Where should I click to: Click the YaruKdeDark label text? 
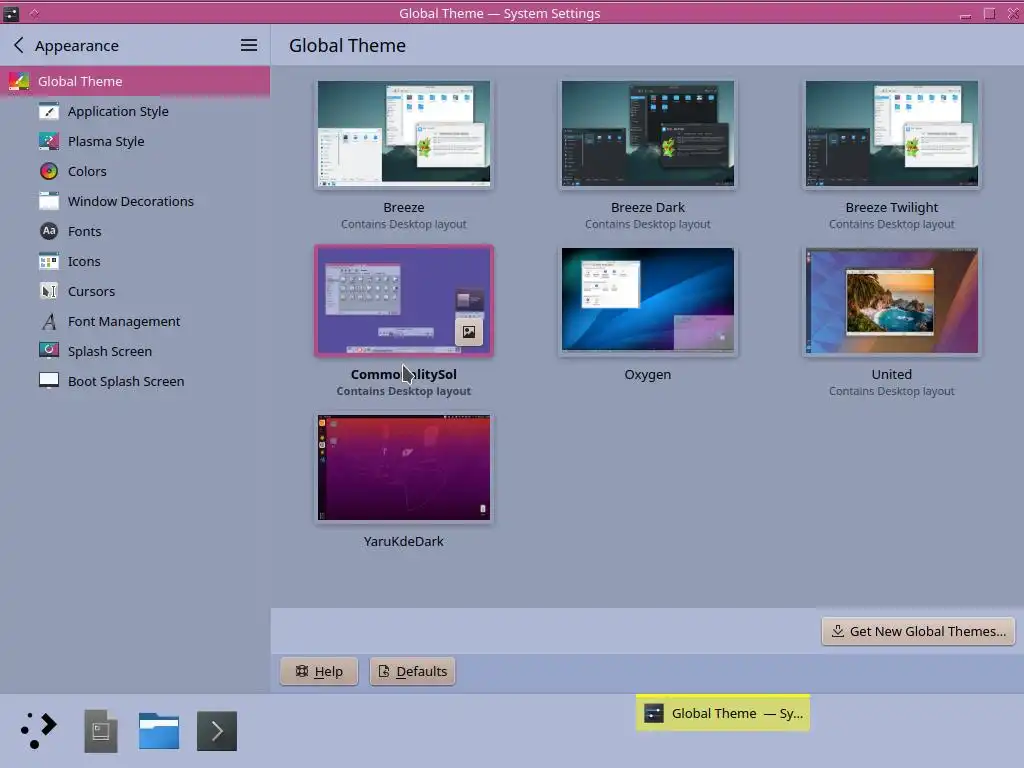click(x=404, y=541)
